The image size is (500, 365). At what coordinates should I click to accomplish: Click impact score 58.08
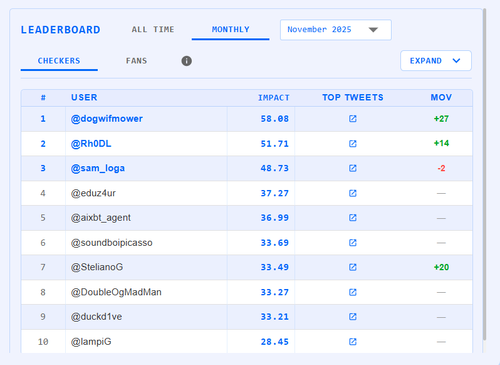click(275, 119)
